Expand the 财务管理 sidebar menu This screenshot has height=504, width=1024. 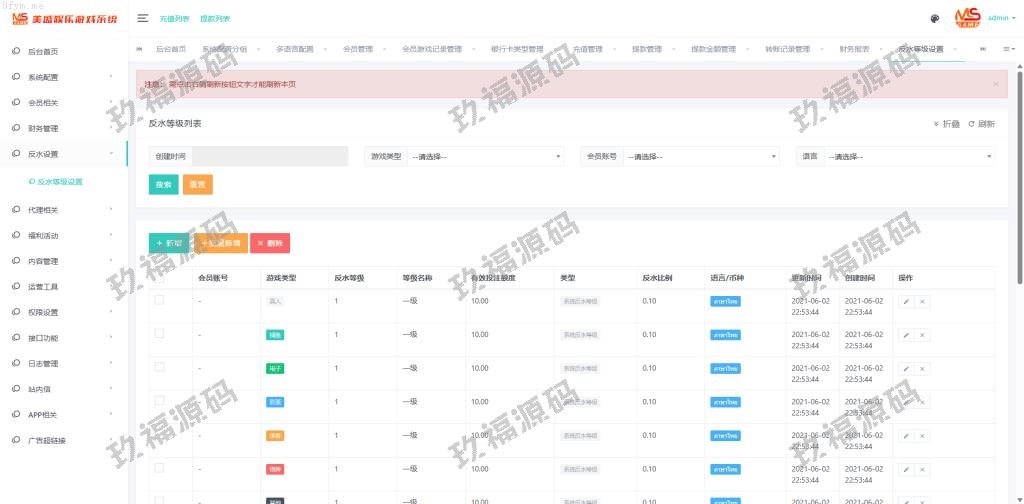pyautogui.click(x=64, y=129)
